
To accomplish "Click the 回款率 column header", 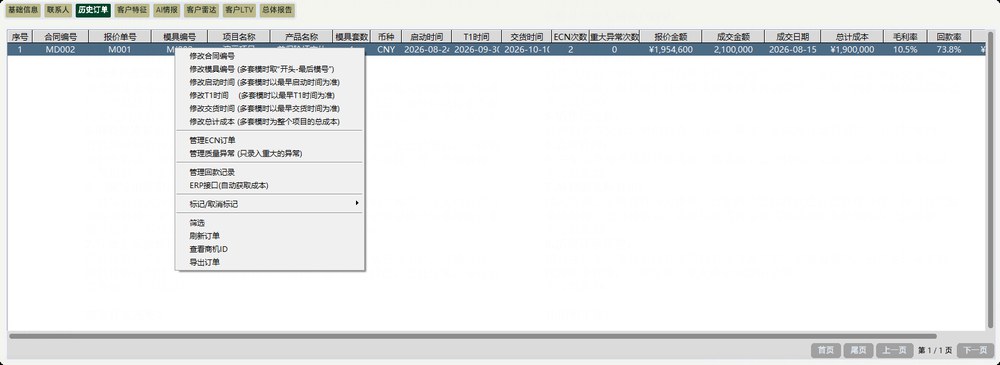I will pos(949,37).
